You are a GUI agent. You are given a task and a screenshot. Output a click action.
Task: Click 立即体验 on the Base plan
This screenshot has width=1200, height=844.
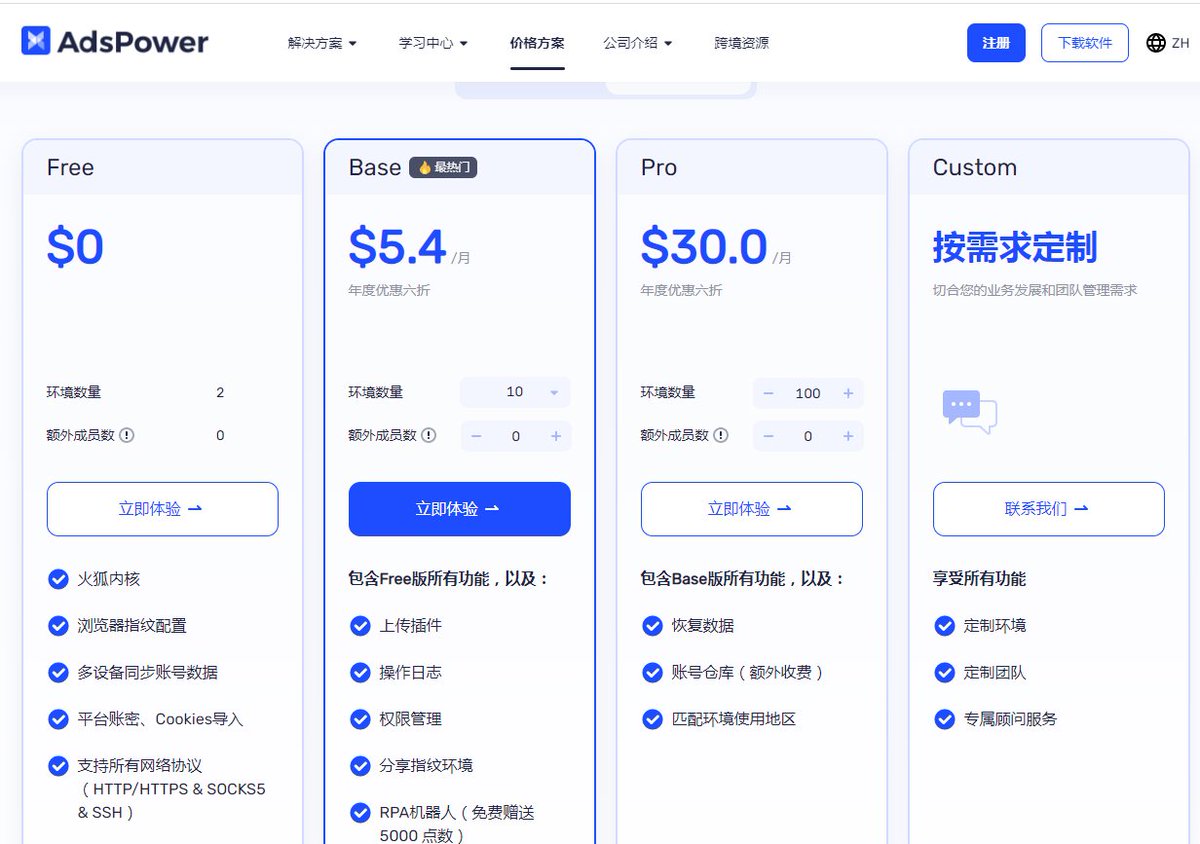459,509
